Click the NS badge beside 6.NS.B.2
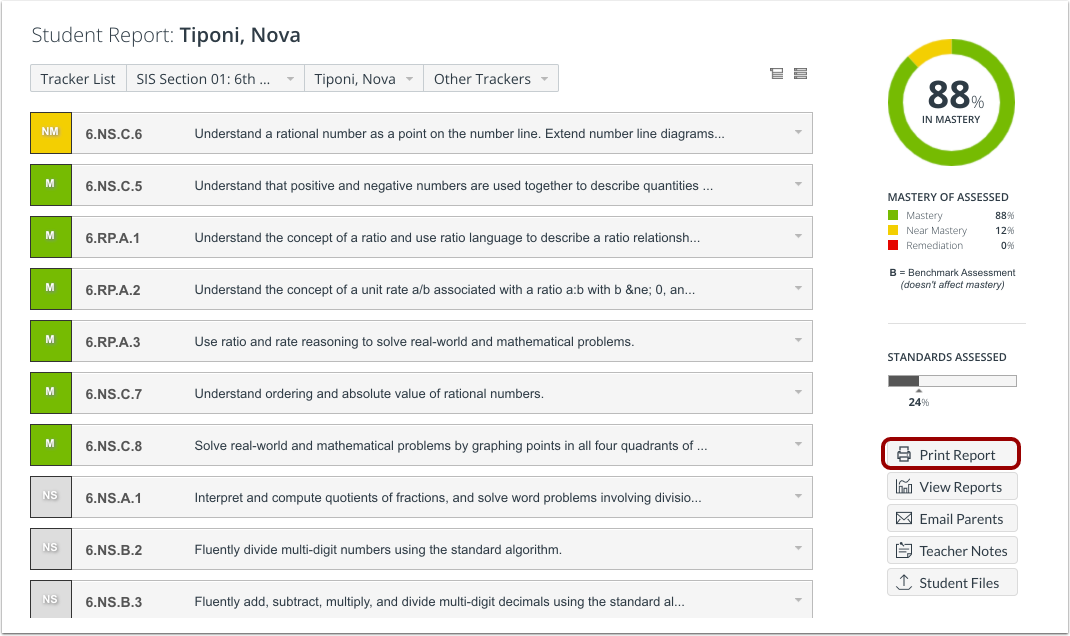 tap(51, 549)
